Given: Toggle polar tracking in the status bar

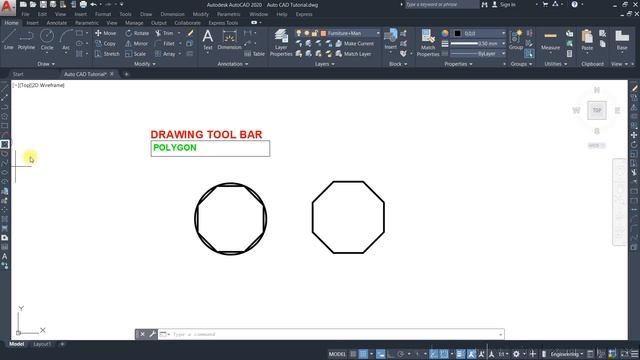Looking at the screenshot, I should [400, 354].
